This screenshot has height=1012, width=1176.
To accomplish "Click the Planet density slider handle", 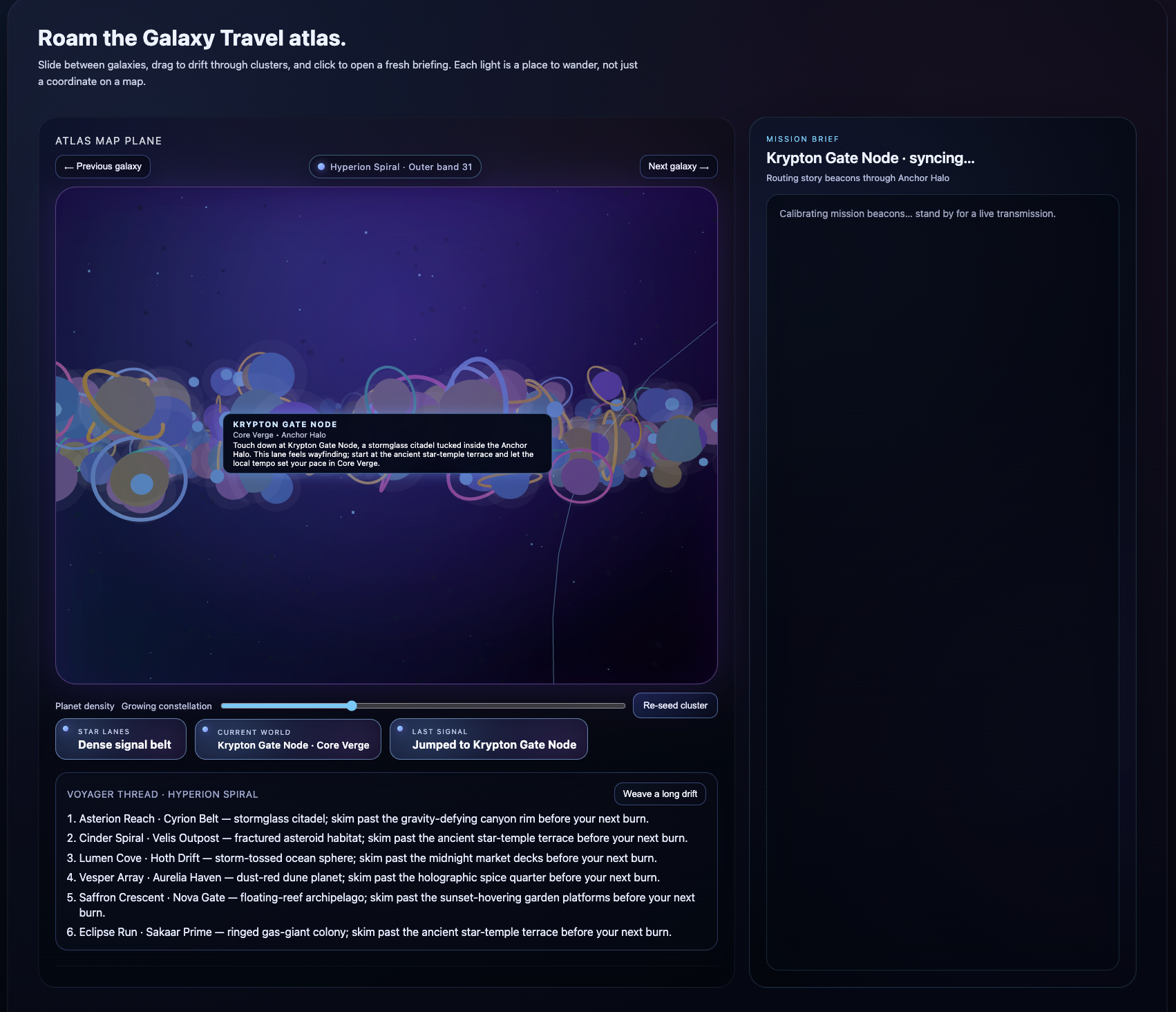I will [352, 706].
